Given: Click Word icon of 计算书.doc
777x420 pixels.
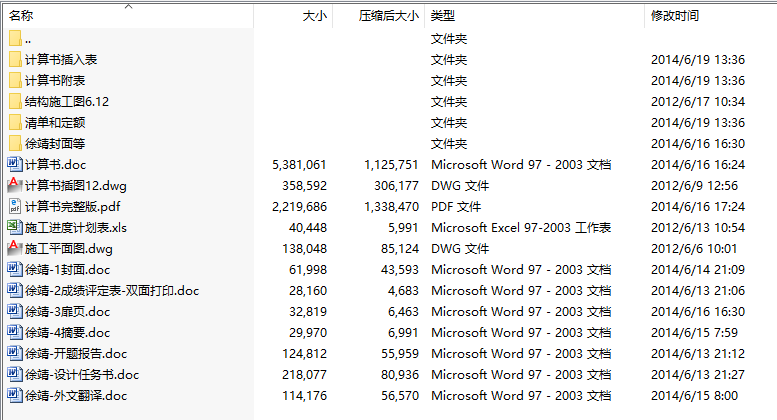Looking at the screenshot, I should (15, 164).
